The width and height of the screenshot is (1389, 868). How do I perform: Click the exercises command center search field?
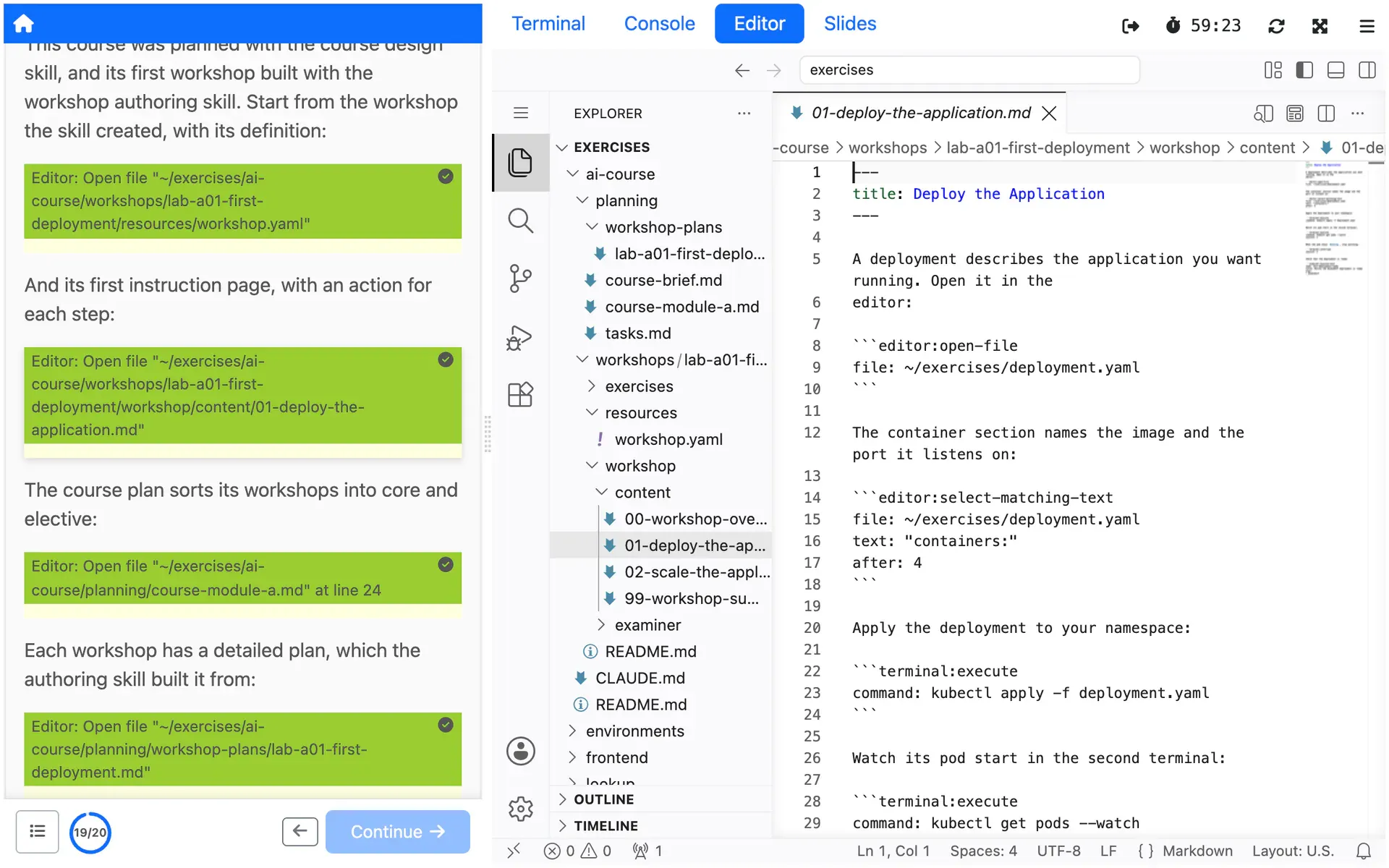pyautogui.click(x=969, y=70)
